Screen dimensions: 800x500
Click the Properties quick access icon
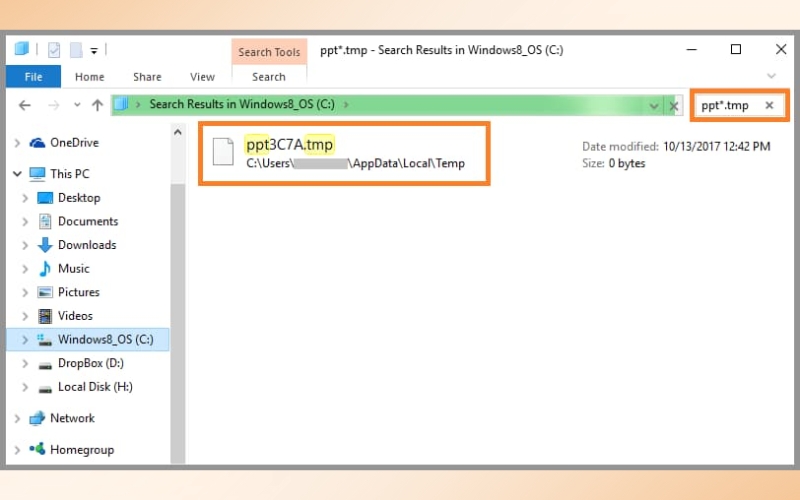[x=54, y=50]
